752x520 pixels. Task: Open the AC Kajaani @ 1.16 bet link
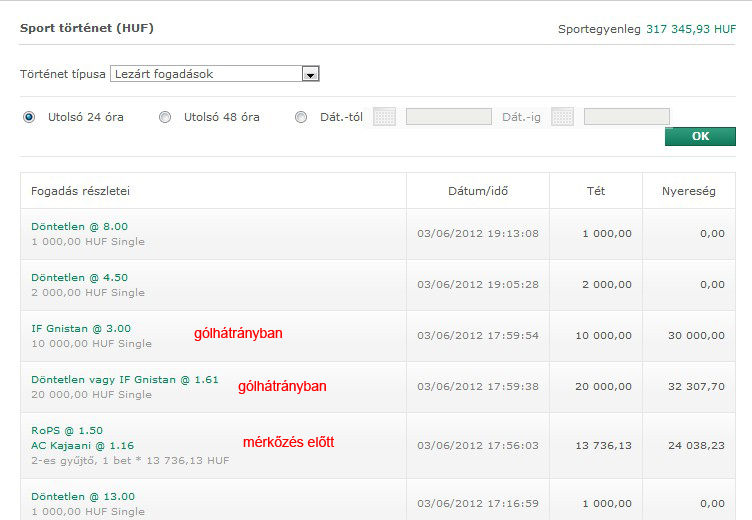click(x=82, y=446)
